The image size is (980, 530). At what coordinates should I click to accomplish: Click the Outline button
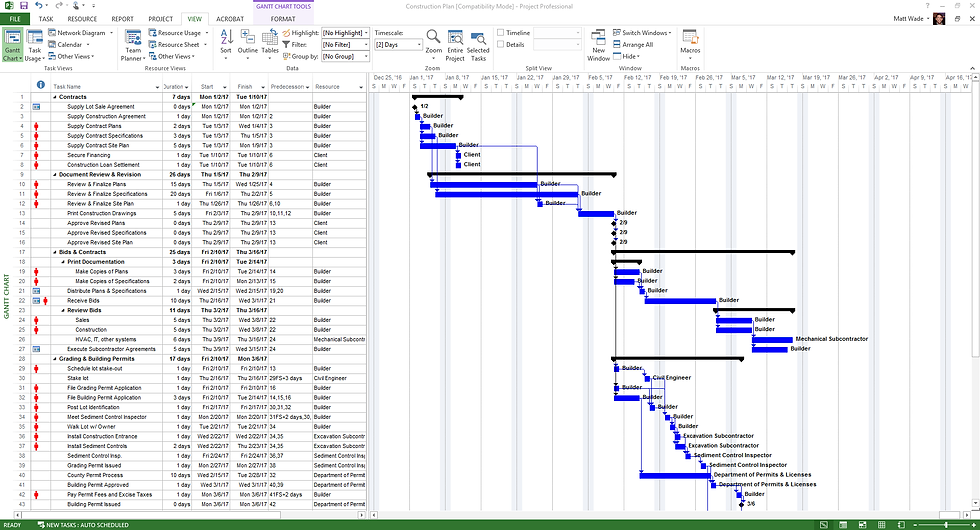pyautogui.click(x=248, y=45)
